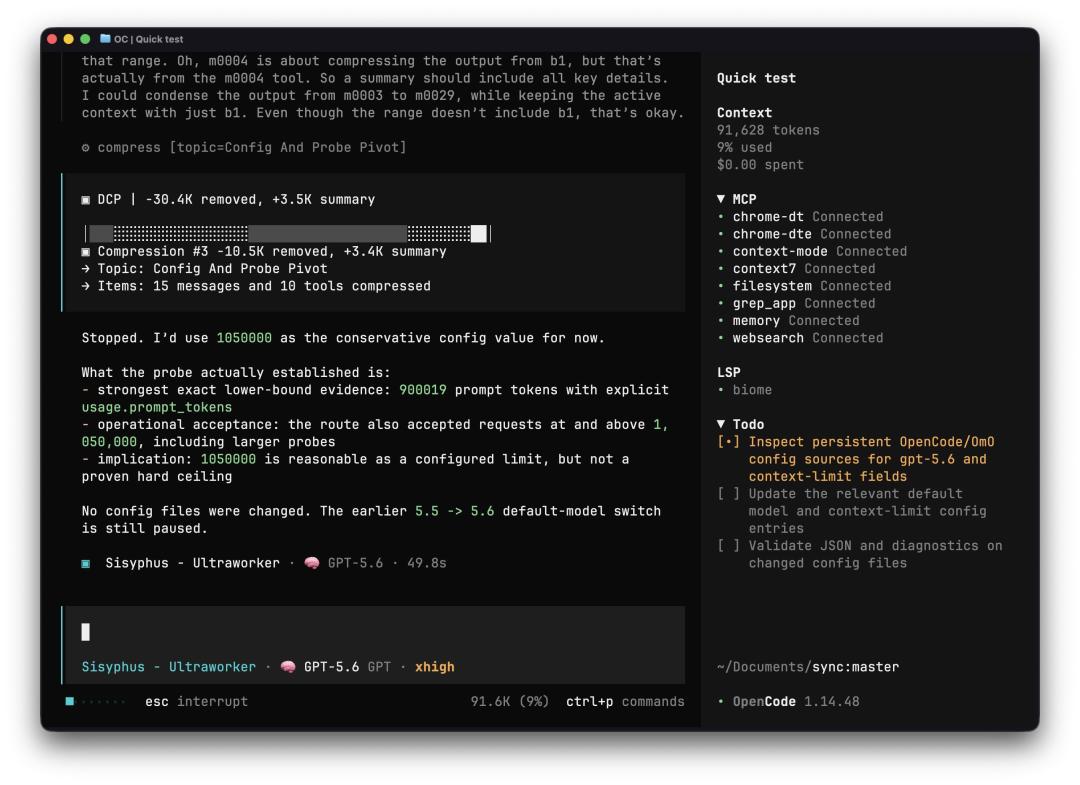Click 91,628 tokens value
The height and width of the screenshot is (785, 1080).
[x=768, y=130]
